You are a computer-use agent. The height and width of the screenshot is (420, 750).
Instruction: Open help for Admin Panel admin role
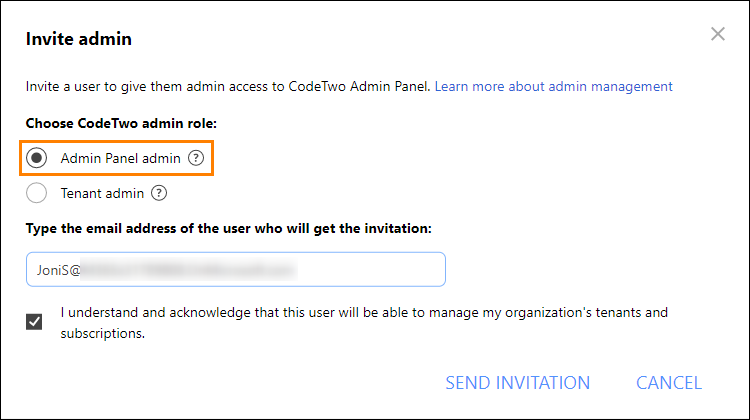click(x=196, y=158)
